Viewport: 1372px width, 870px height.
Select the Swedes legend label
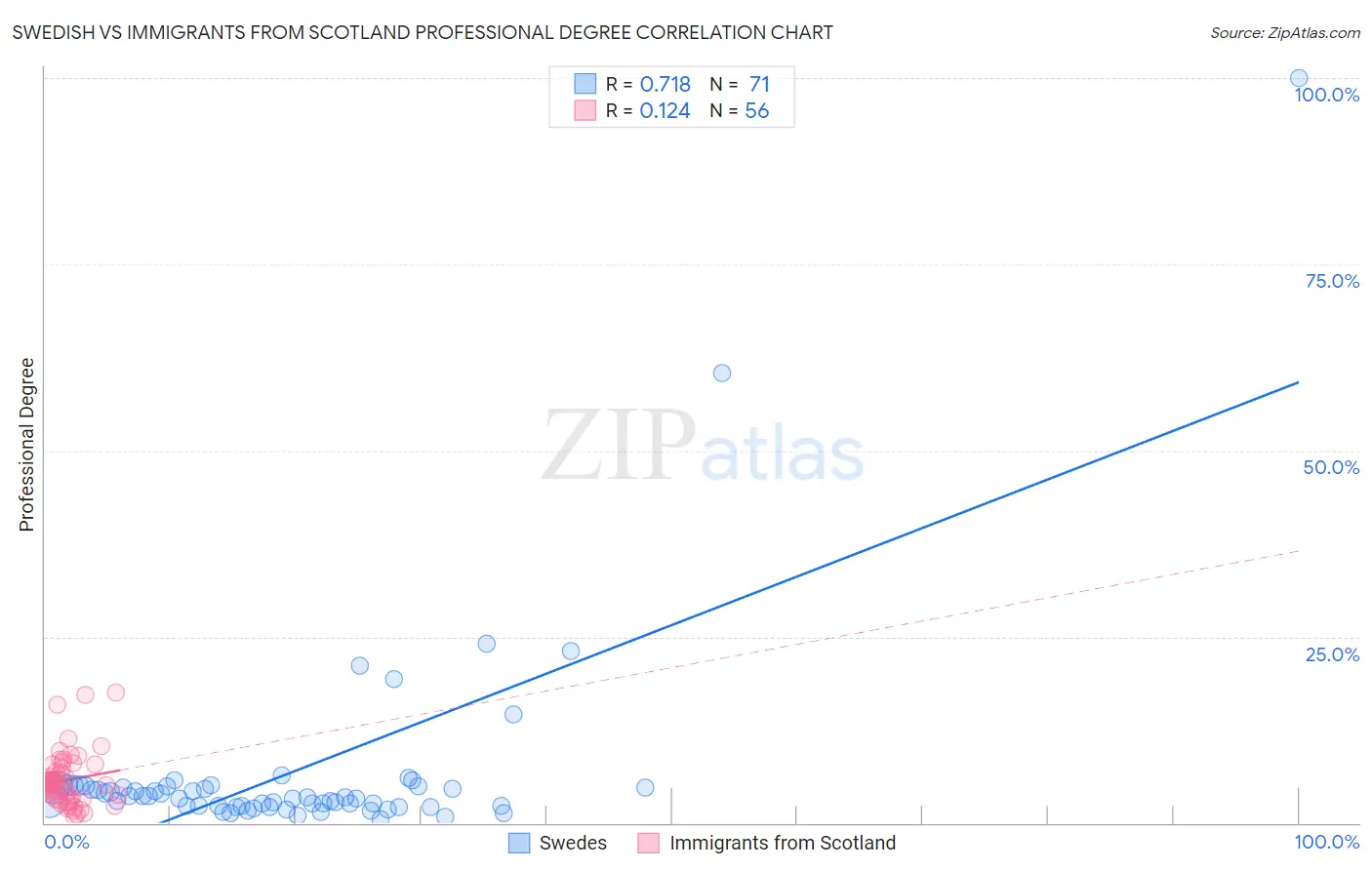[573, 843]
